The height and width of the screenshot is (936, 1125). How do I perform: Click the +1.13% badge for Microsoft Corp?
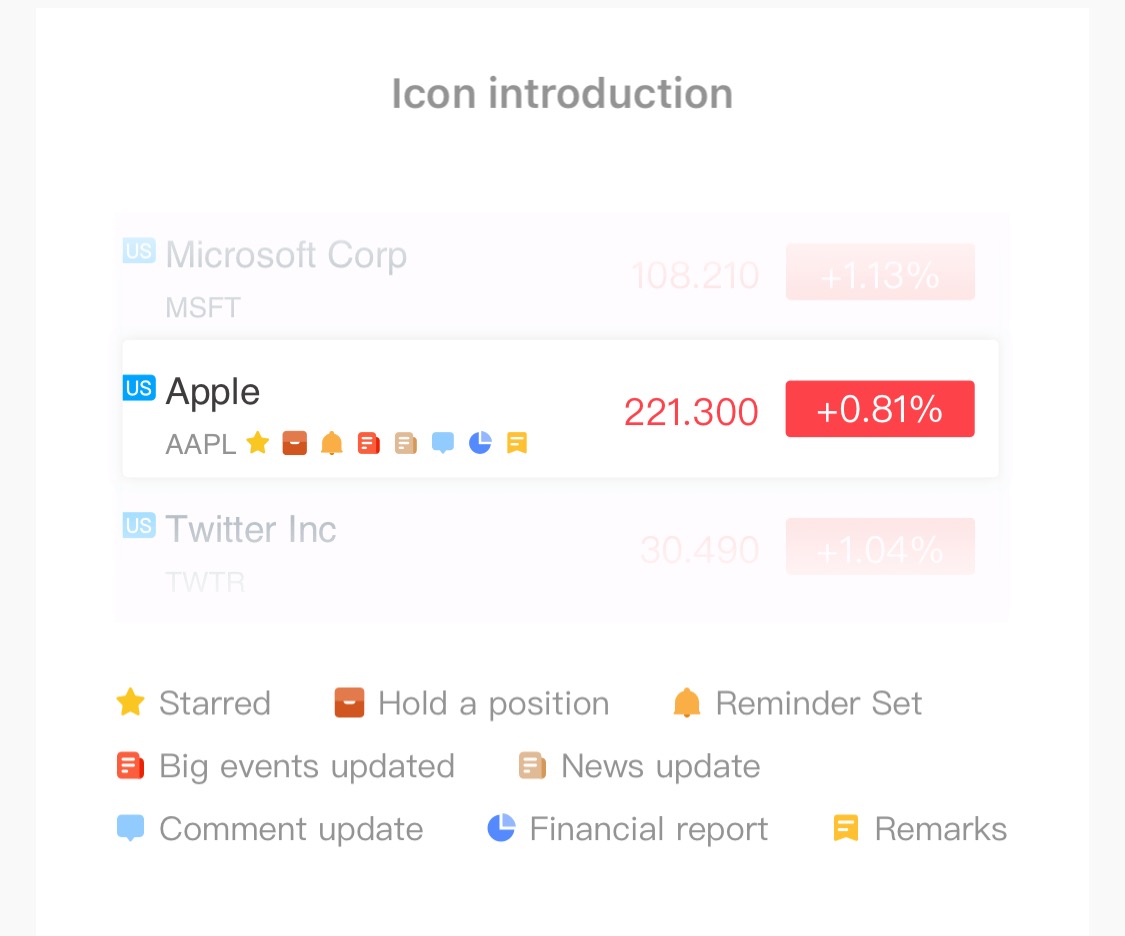(x=880, y=272)
